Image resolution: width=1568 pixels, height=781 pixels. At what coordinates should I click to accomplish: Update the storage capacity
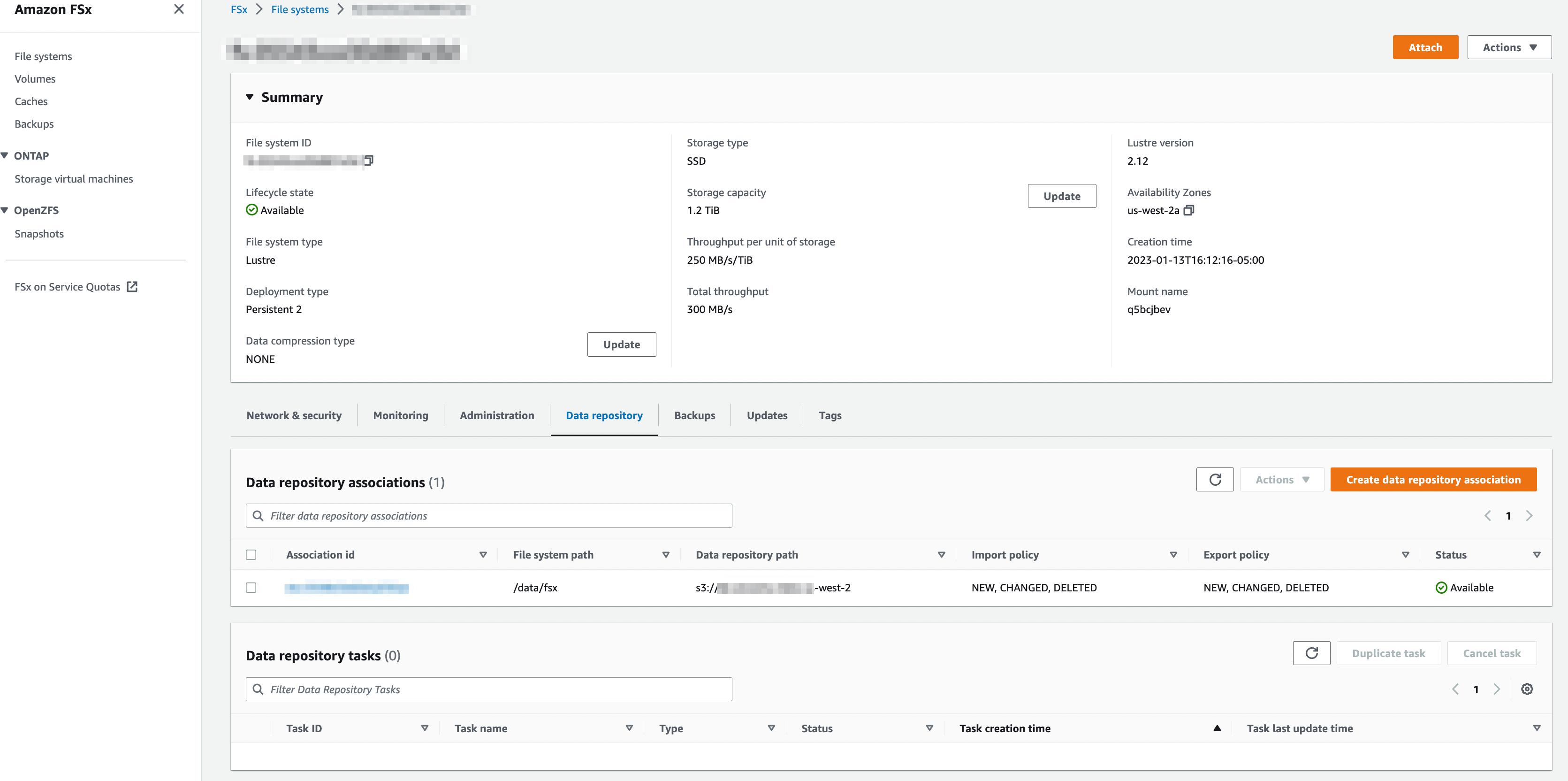coord(1062,196)
